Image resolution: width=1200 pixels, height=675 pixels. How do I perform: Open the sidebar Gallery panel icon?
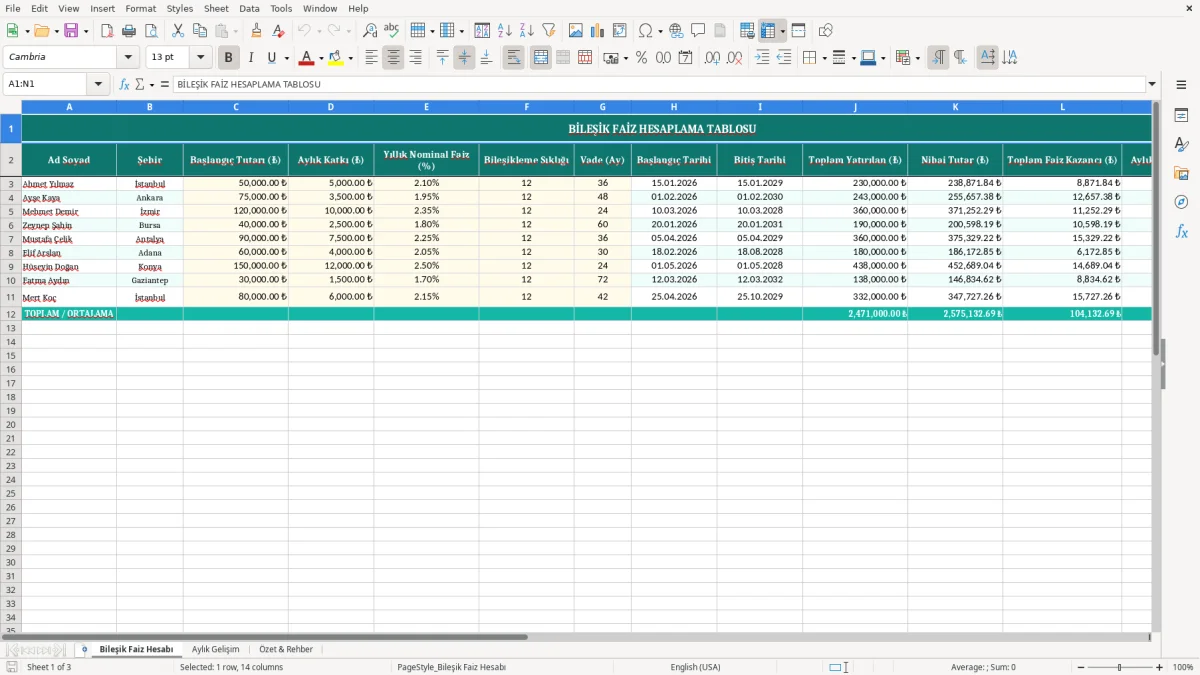point(1181,174)
